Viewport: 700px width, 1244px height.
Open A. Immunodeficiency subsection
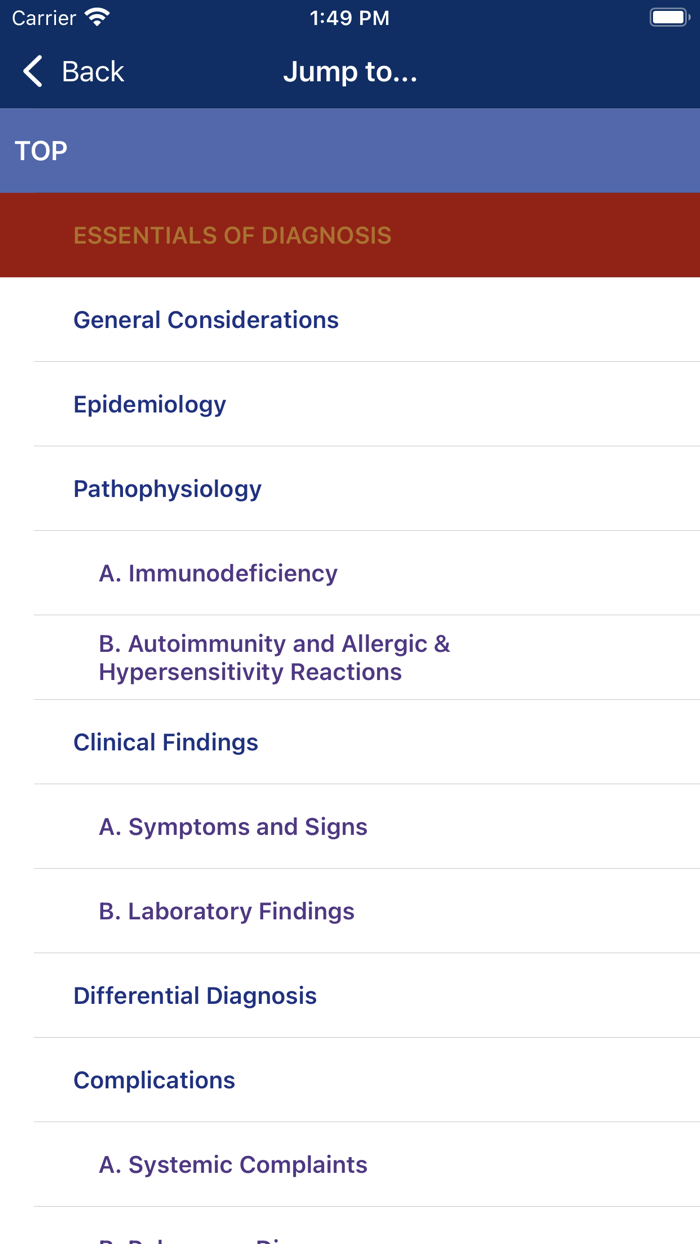tap(218, 573)
